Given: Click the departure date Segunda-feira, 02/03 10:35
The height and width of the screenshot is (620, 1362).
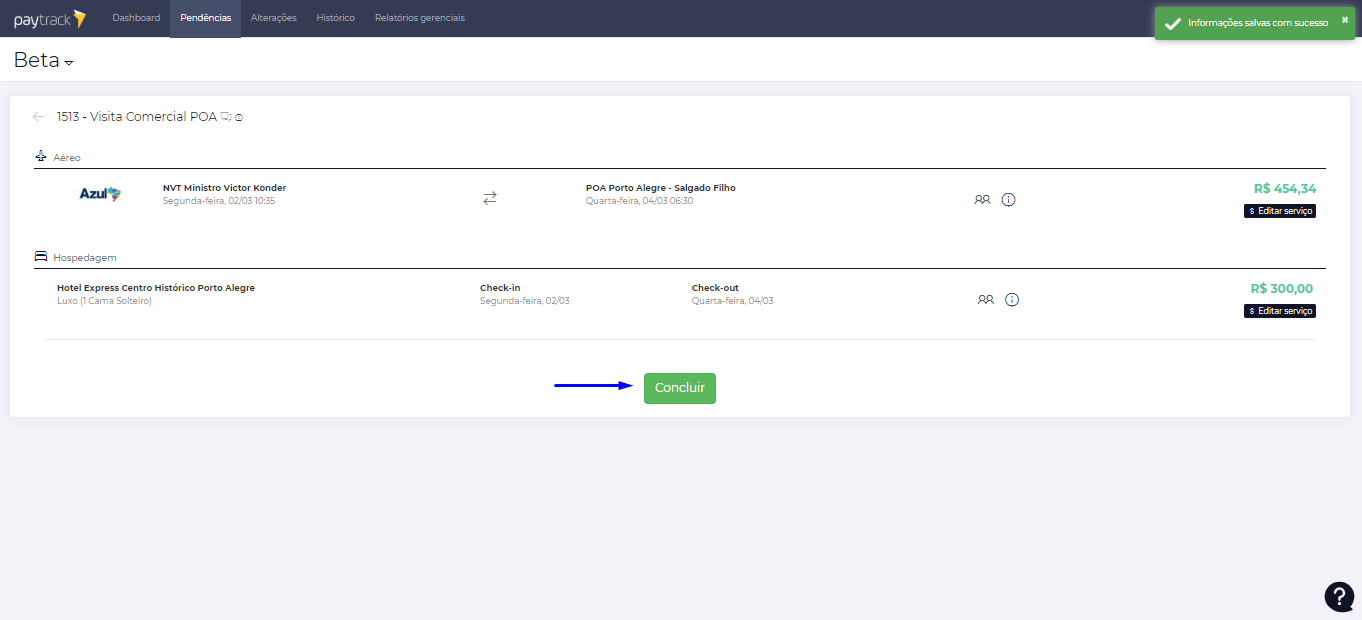Looking at the screenshot, I should (219, 201).
